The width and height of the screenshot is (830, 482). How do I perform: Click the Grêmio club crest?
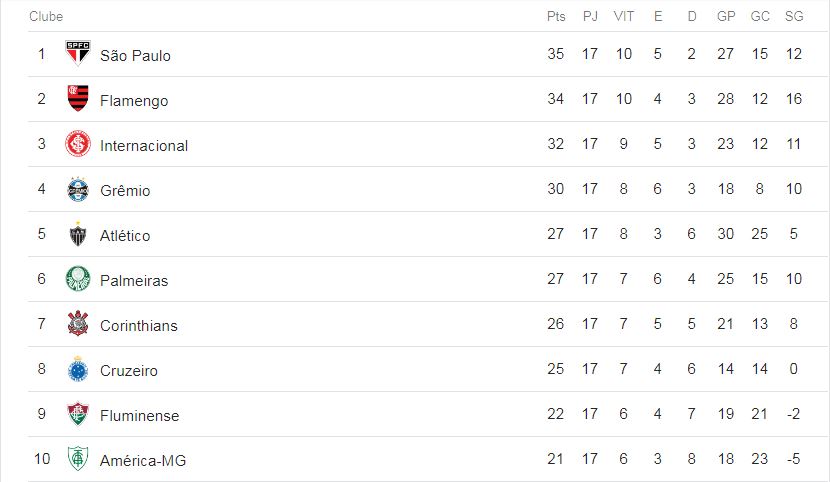tap(78, 189)
